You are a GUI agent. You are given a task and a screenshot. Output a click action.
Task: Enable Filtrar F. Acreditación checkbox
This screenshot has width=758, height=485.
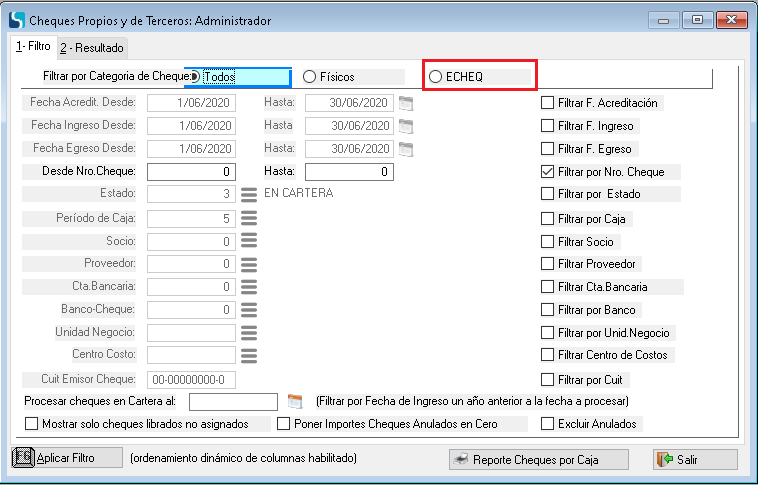point(547,102)
